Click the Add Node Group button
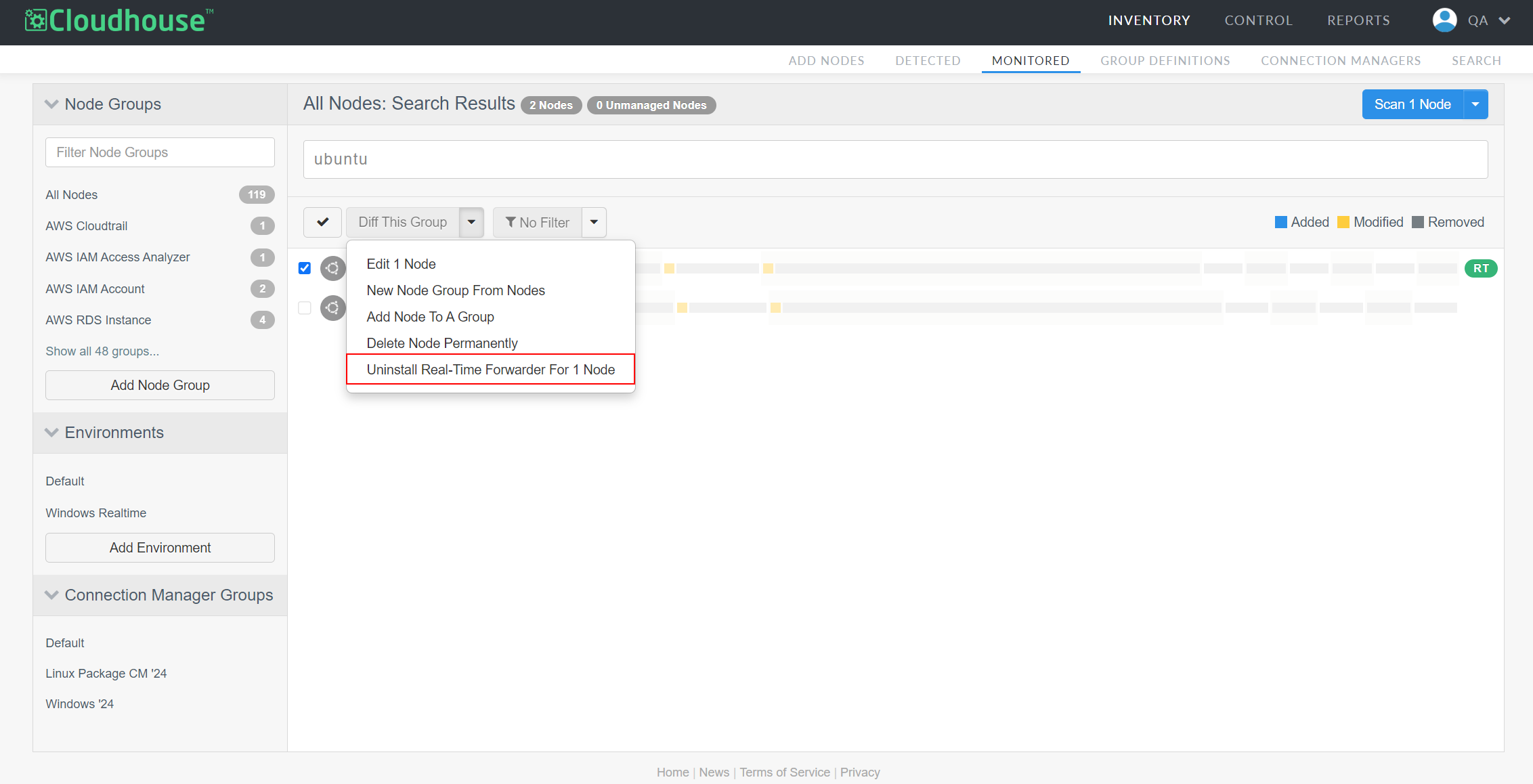Viewport: 1533px width, 784px height. pos(160,385)
